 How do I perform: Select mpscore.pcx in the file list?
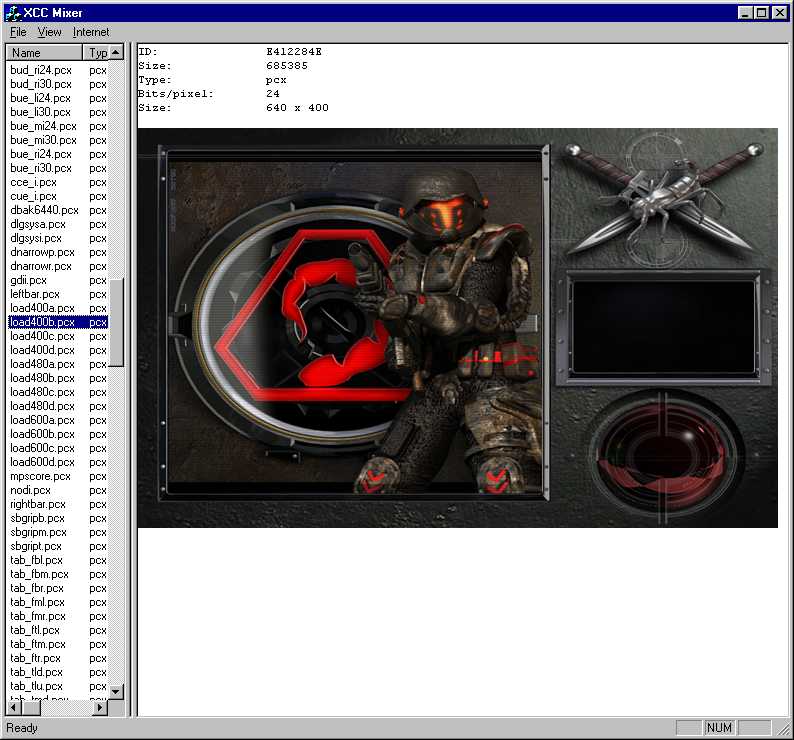pos(40,476)
